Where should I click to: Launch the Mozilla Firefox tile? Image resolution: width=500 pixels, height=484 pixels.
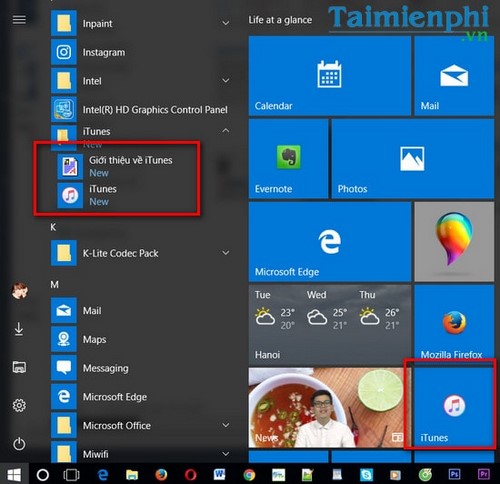(x=454, y=324)
